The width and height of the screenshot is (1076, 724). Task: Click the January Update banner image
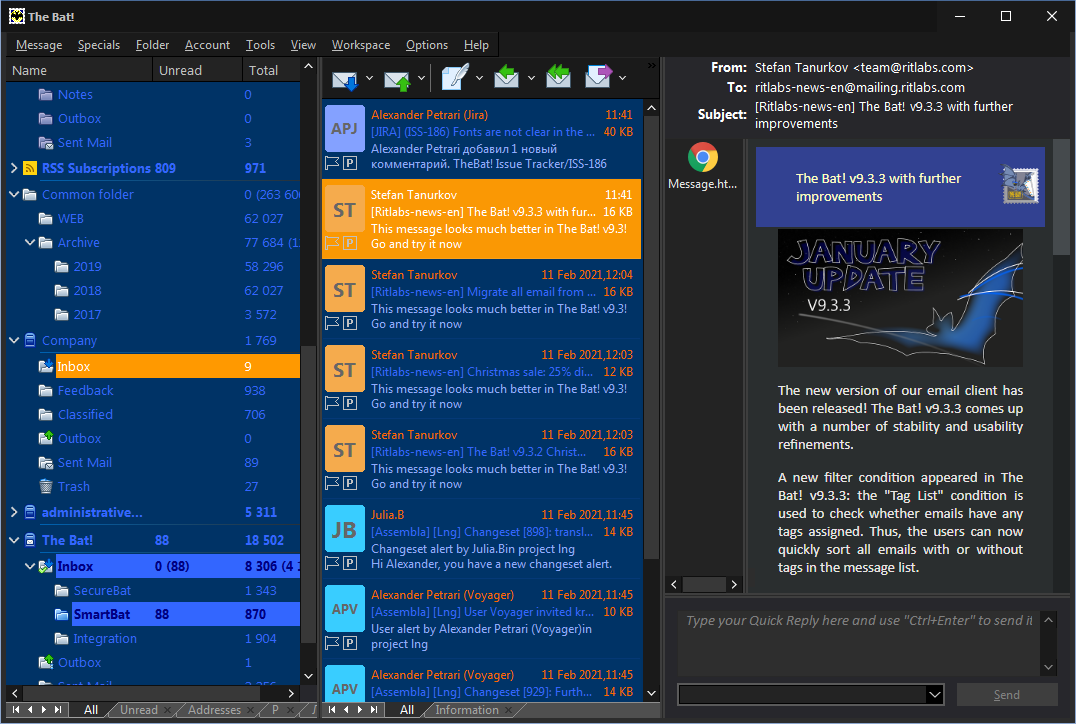click(900, 298)
